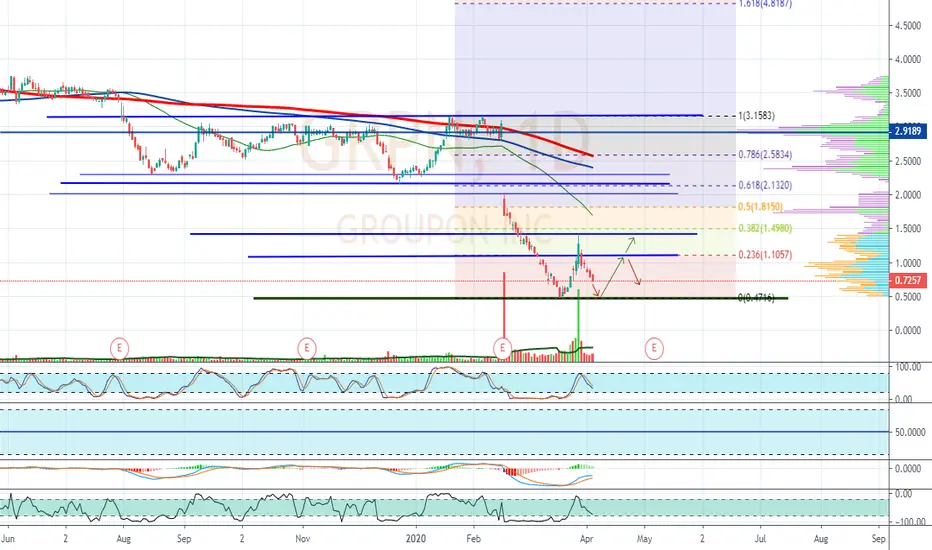Click the red 0.7257 last price label
This screenshot has width=932, height=550.
pyautogui.click(x=908, y=280)
